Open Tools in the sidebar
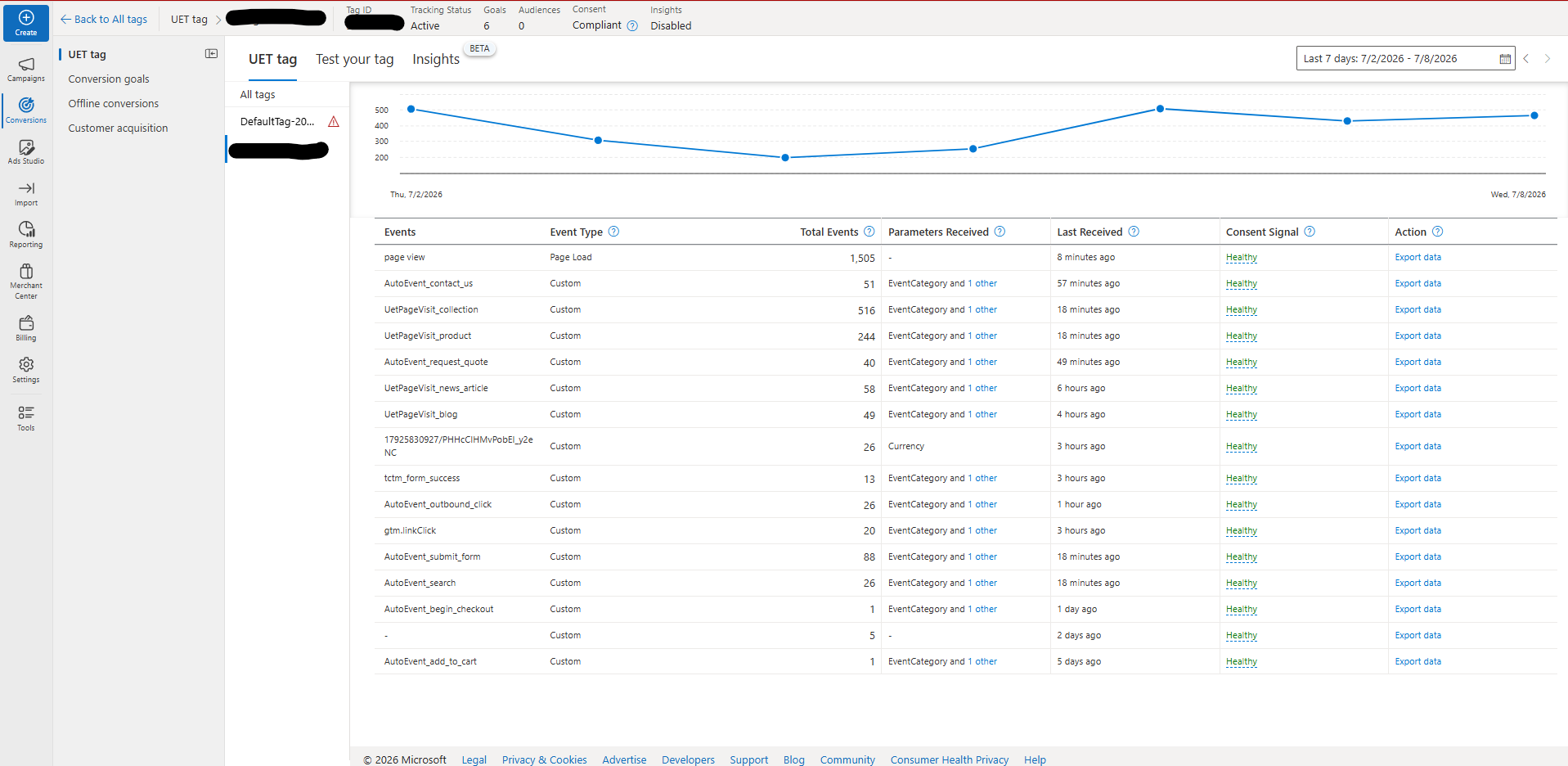1568x766 pixels. (x=26, y=418)
